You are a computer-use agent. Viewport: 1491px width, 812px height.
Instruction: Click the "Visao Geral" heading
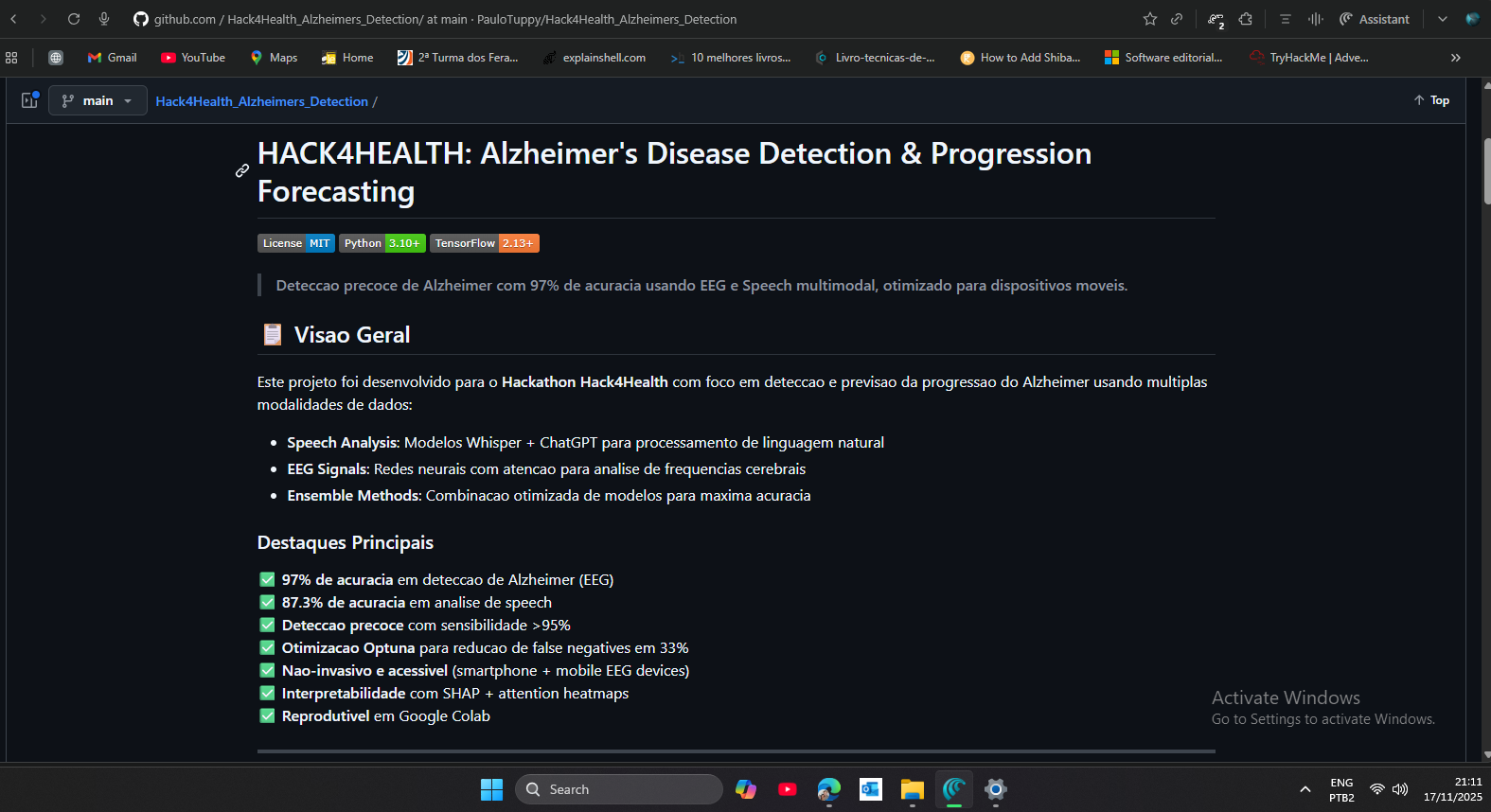click(352, 335)
